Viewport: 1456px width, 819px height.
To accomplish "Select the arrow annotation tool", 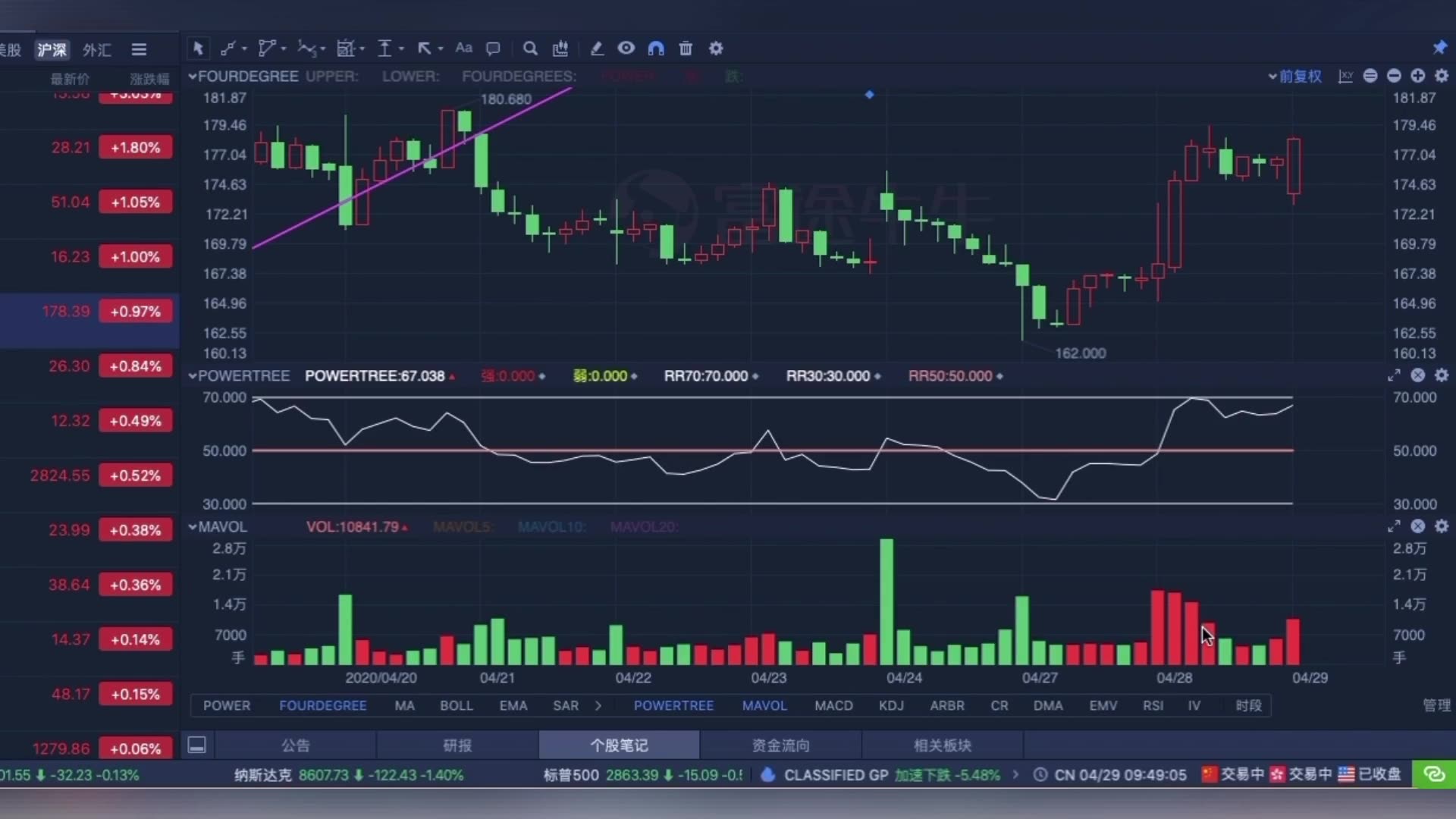I will 424,49.
